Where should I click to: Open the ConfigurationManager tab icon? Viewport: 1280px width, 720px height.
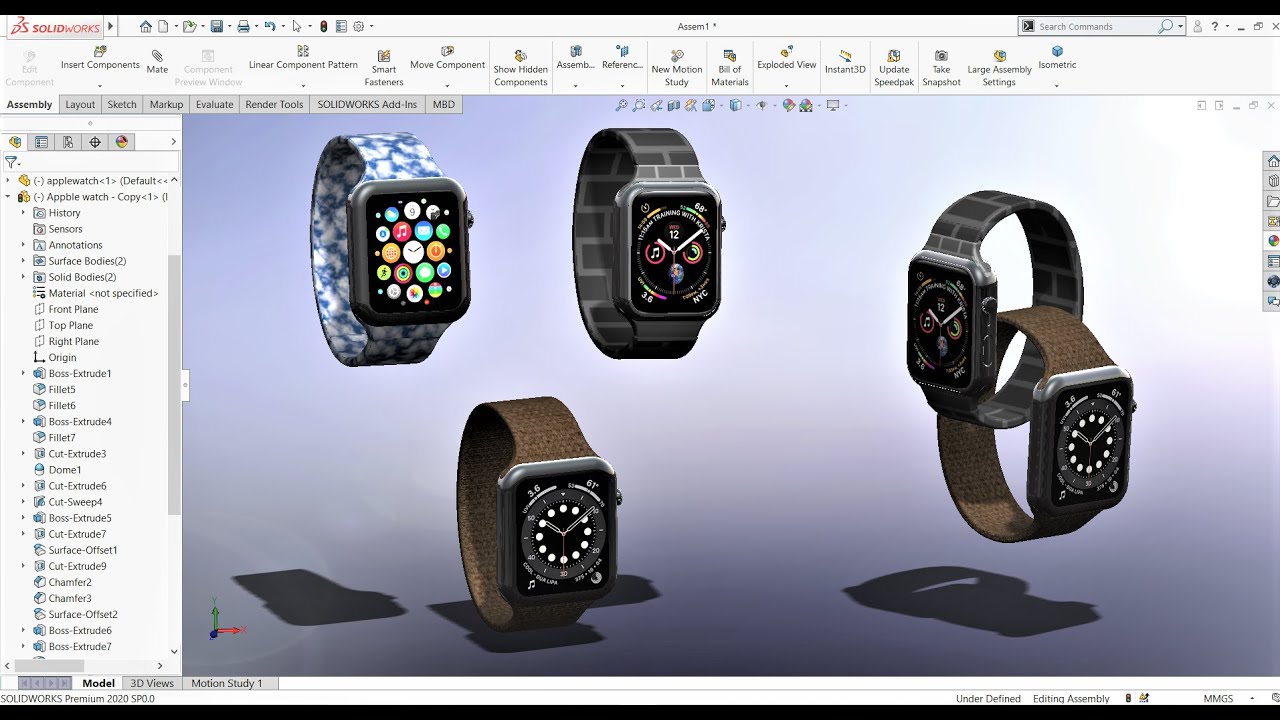(x=68, y=142)
